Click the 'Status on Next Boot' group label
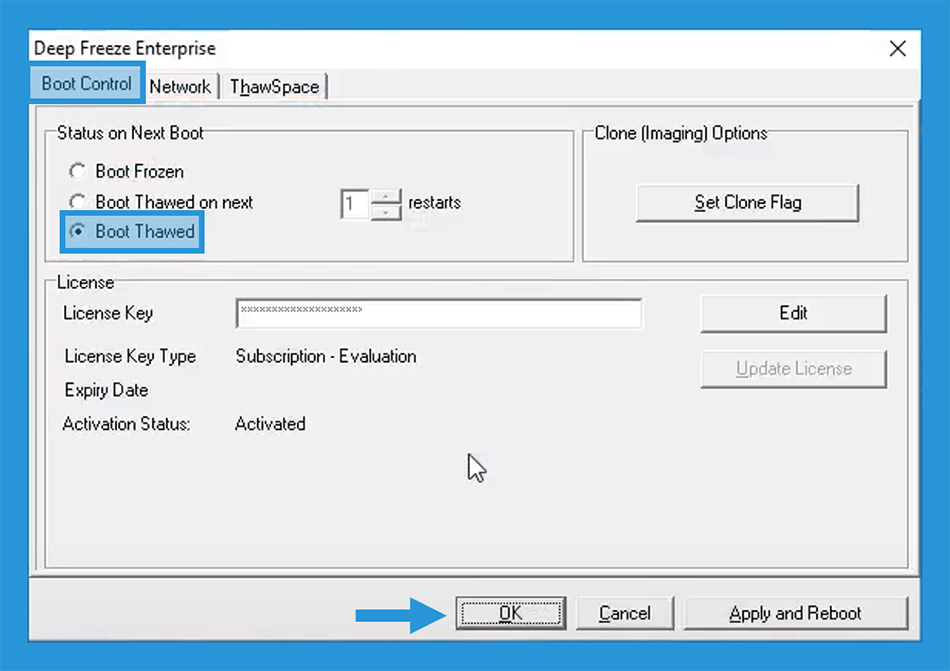The height and width of the screenshot is (671, 950). tap(130, 133)
